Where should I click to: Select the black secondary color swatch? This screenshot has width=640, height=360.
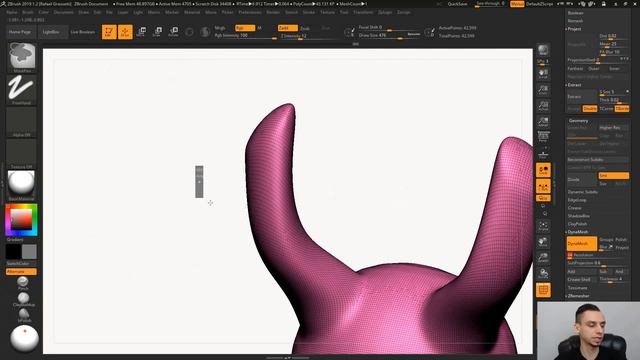tap(13, 251)
